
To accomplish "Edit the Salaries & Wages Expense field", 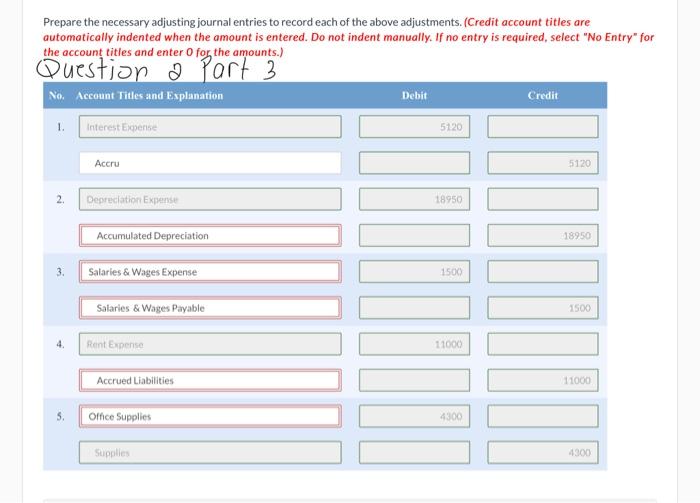I will tap(210, 271).
